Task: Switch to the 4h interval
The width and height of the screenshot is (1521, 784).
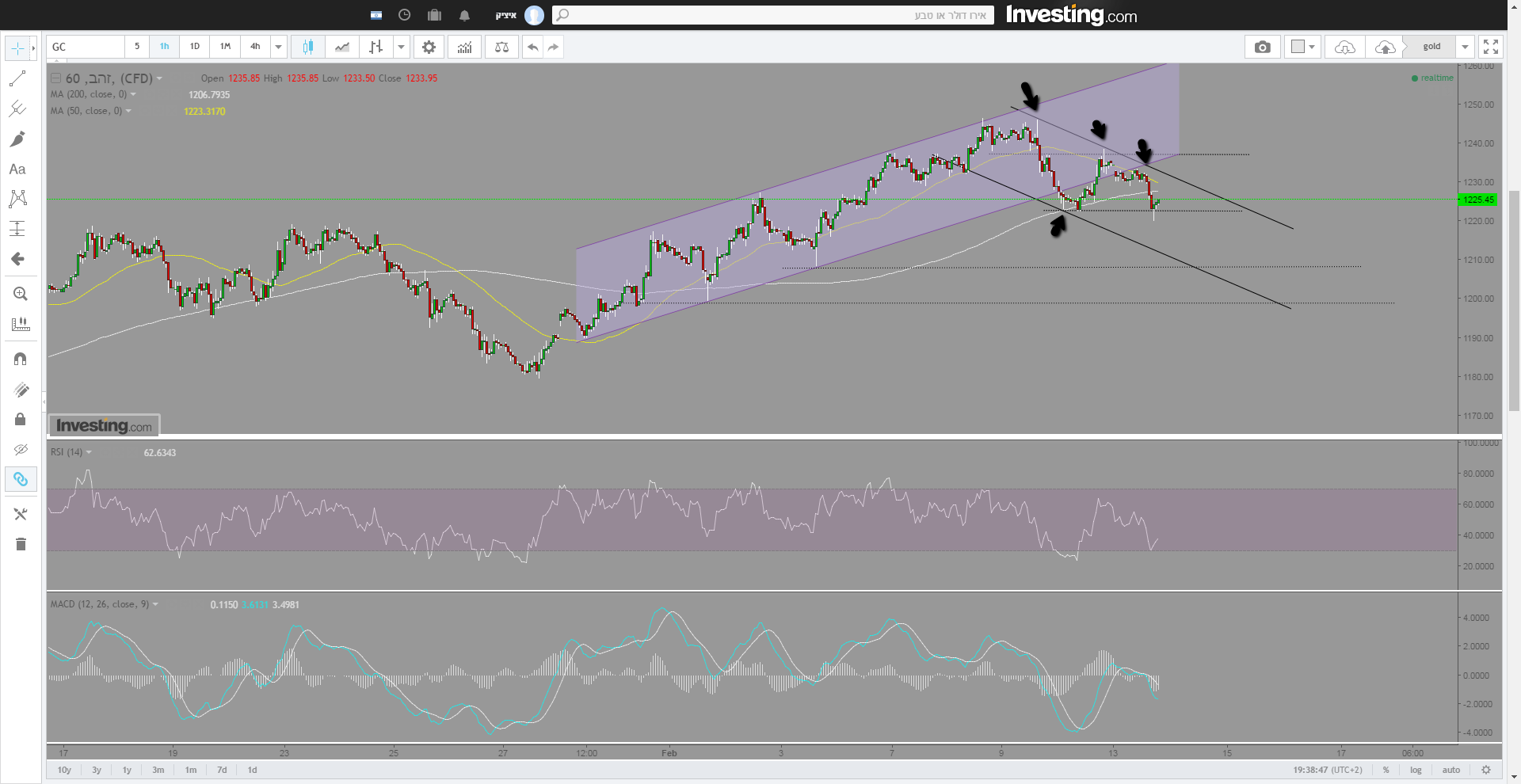Action: pyautogui.click(x=255, y=47)
